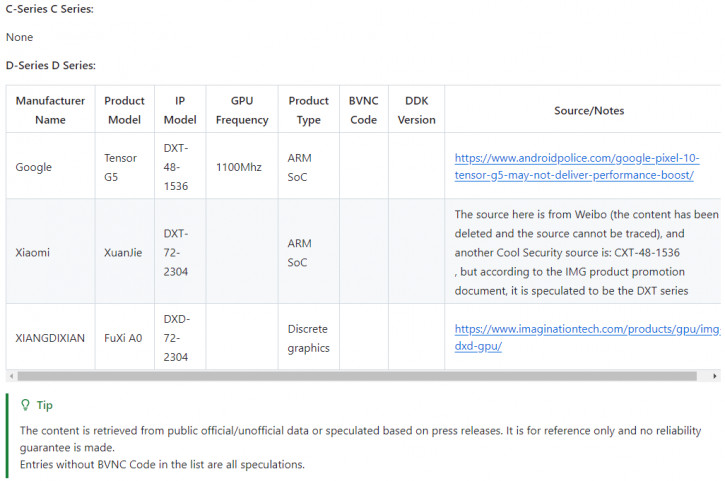Click the 'Xiaomi' manufacturer cell
725x481 pixels.
point(50,253)
